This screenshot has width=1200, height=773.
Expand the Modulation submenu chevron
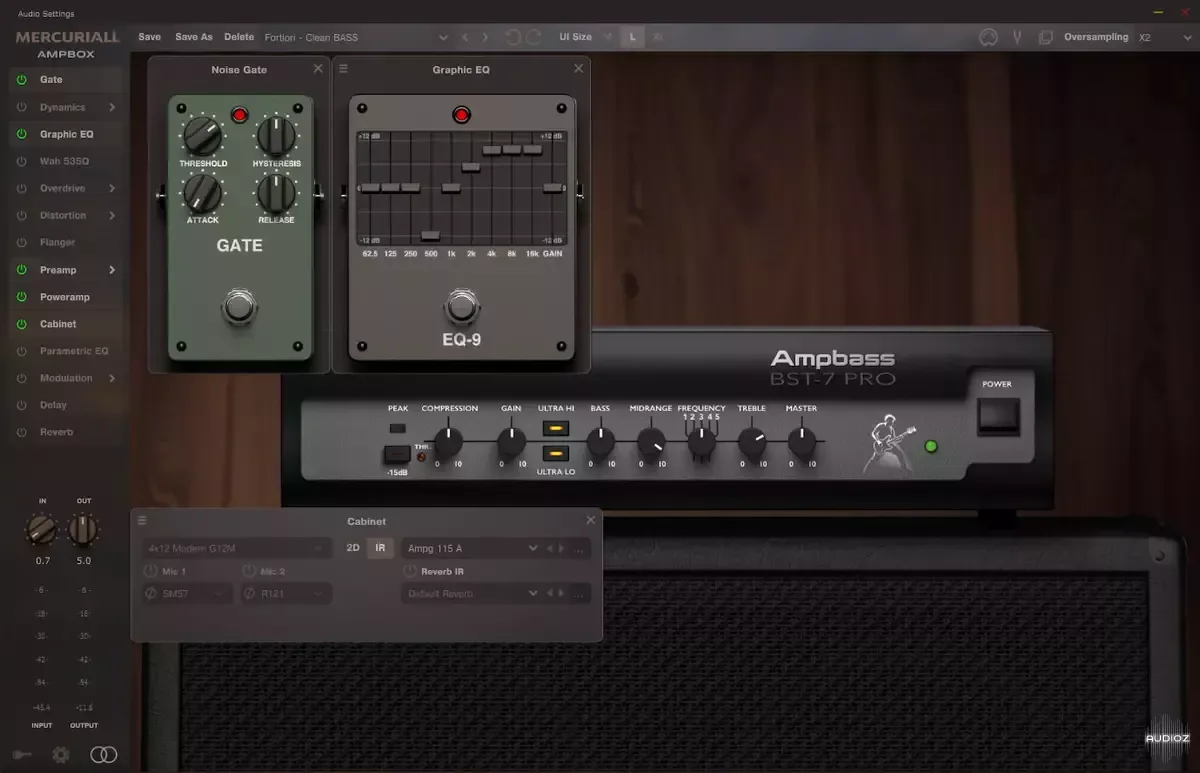click(112, 378)
